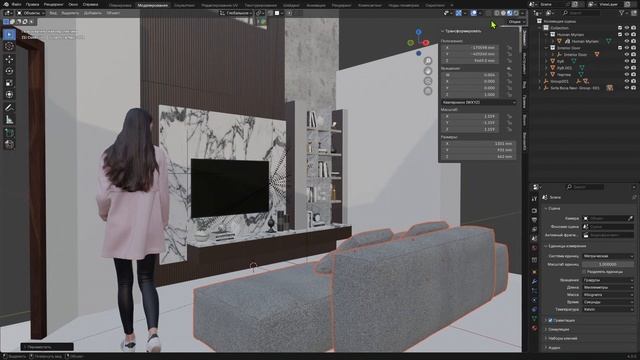The image size is (640, 360).
Task: Click the unit scale value field
Action: pyautogui.click(x=608, y=264)
